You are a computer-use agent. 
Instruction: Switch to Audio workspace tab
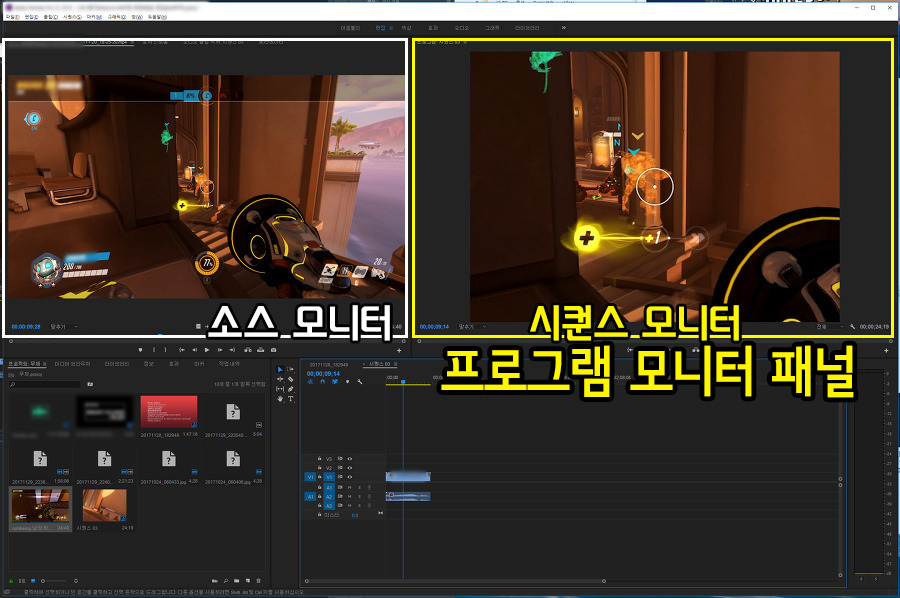point(461,28)
